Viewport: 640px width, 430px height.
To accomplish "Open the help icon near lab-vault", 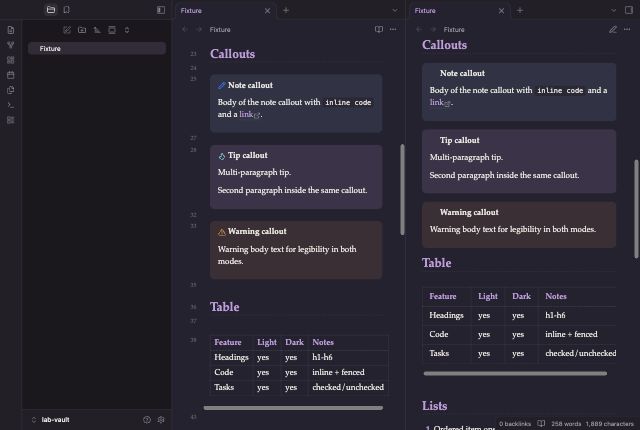I will point(147,420).
